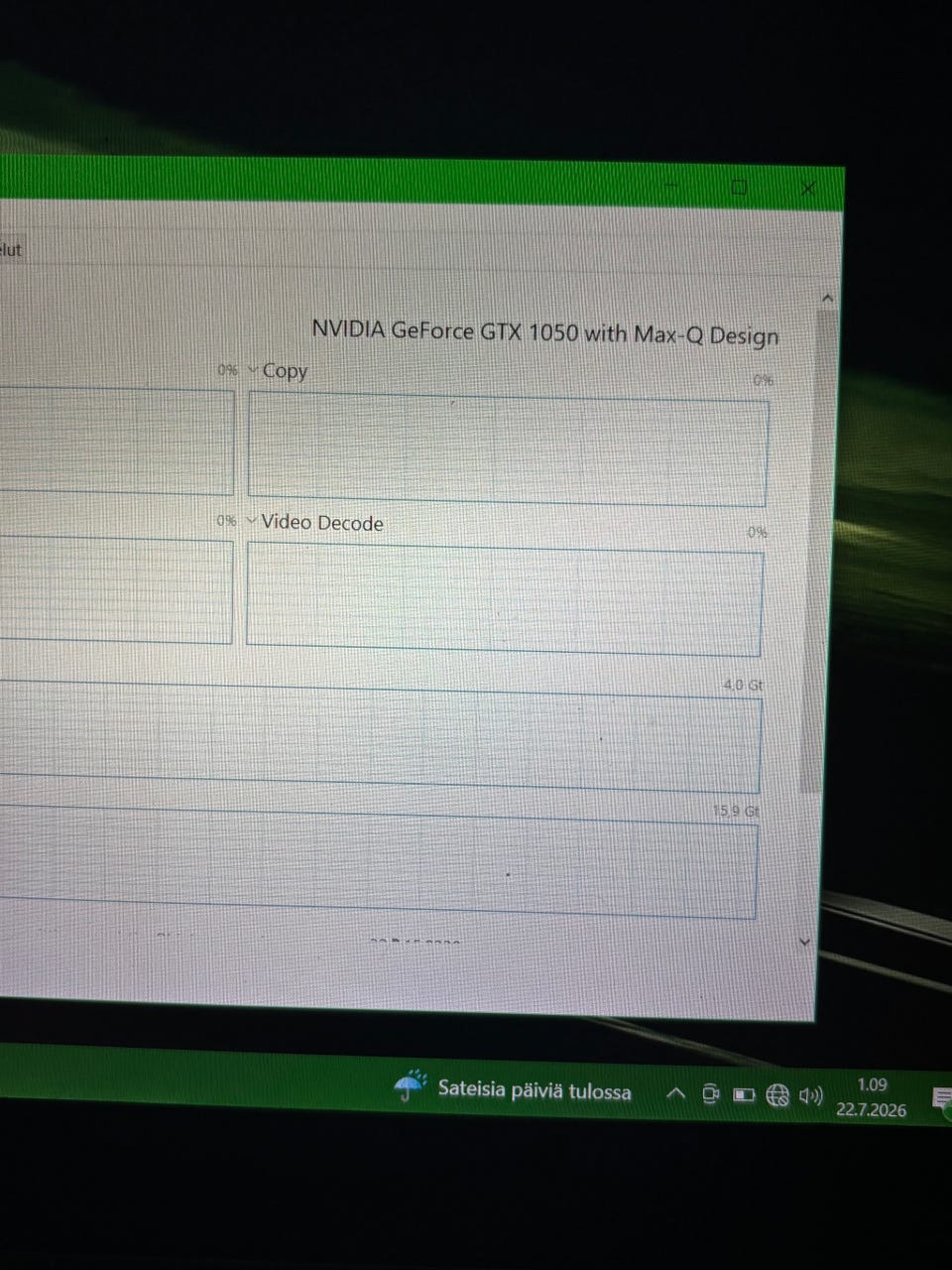
Task: Open the Video Decode engine dropdown
Action: (252, 521)
